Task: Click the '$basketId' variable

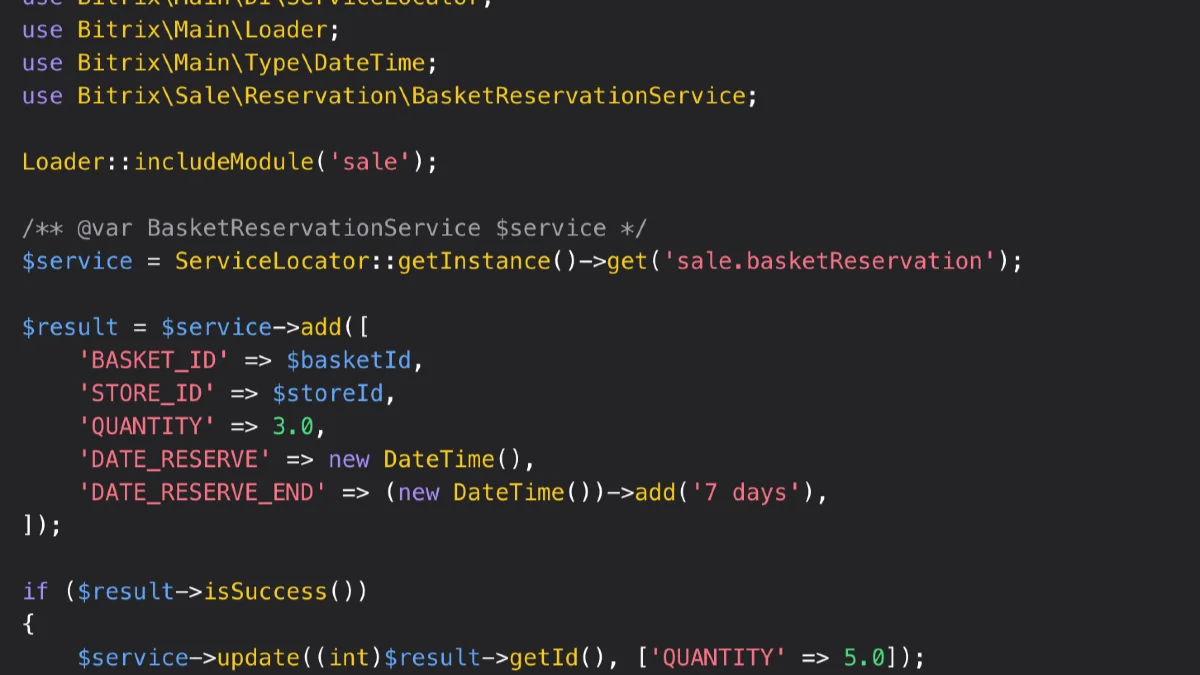Action: coord(349,360)
